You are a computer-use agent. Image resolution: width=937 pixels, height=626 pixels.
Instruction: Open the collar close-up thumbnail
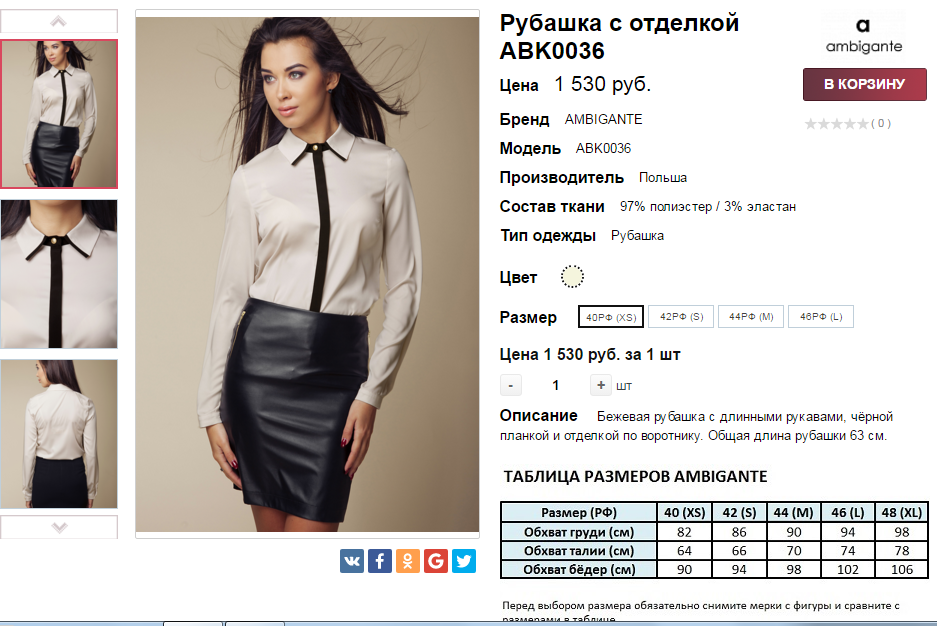pos(59,274)
